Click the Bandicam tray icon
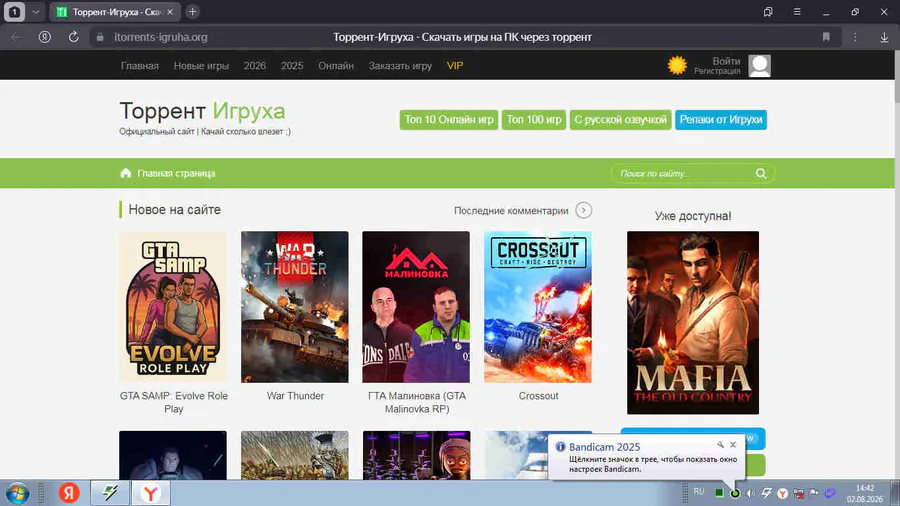Viewport: 900px width, 506px height. point(735,493)
